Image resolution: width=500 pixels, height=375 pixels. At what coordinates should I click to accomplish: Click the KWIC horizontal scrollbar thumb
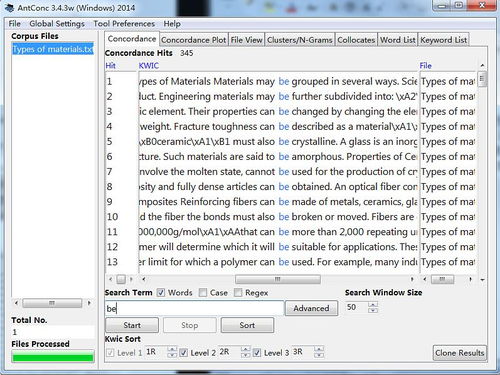278,279
